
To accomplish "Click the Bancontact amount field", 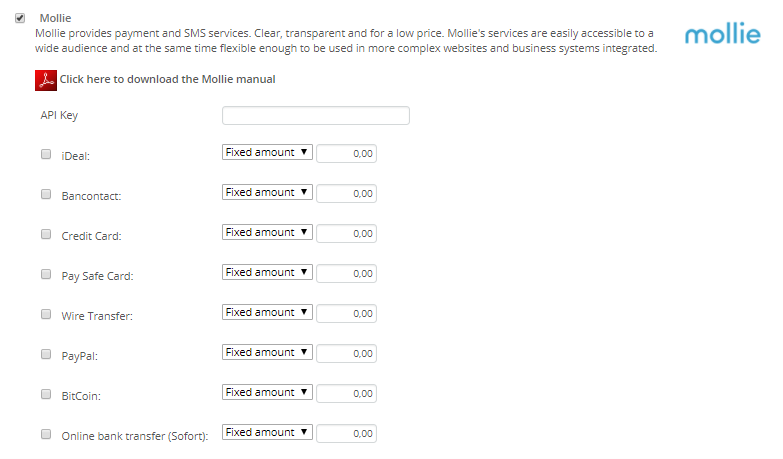I will (x=346, y=194).
